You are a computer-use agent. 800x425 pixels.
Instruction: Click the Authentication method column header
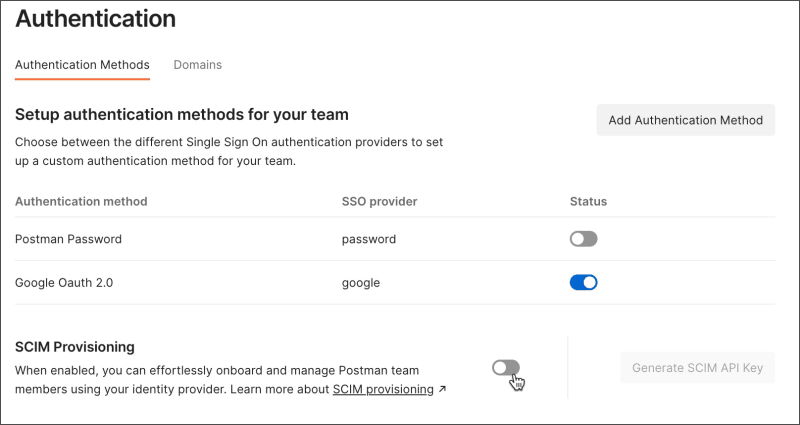[x=81, y=201]
